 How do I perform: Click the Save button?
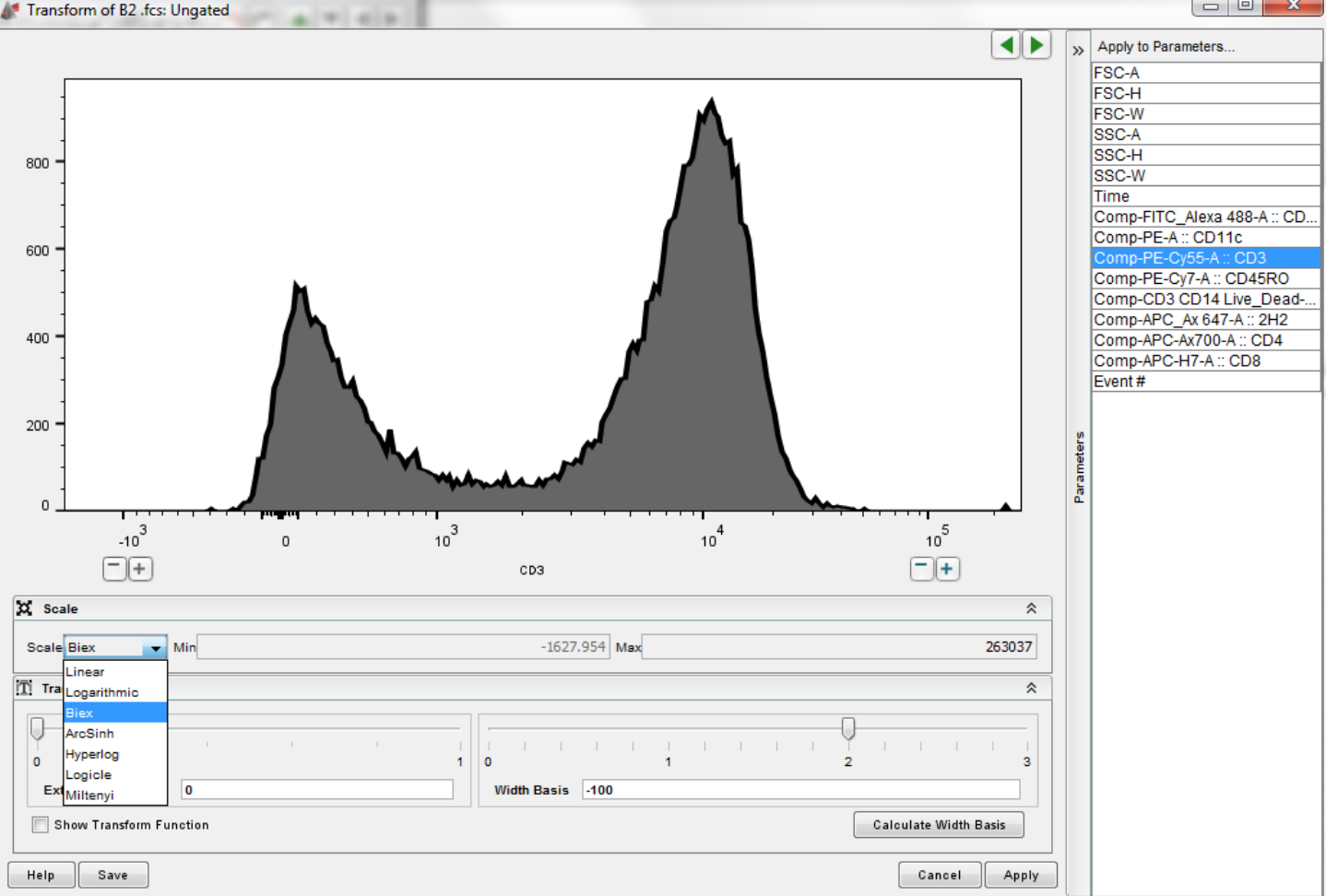coord(112,875)
